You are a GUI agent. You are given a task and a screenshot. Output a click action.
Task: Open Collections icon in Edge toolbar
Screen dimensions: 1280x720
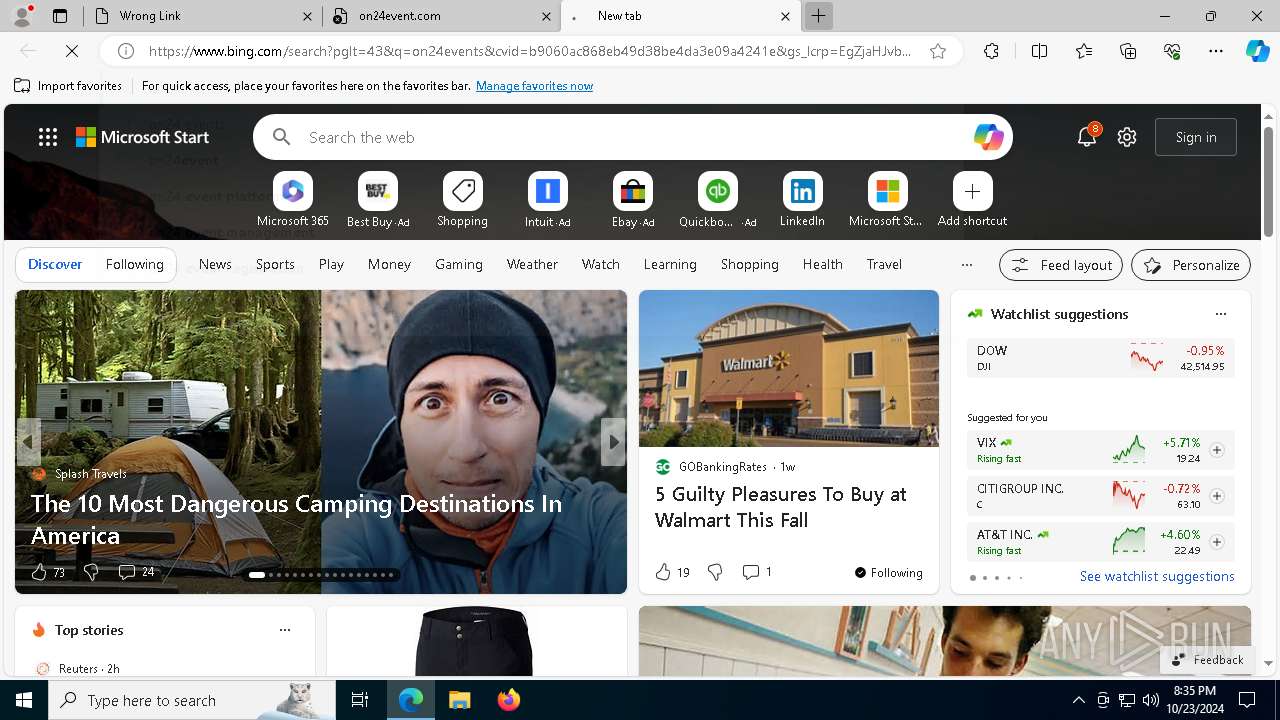1128,51
